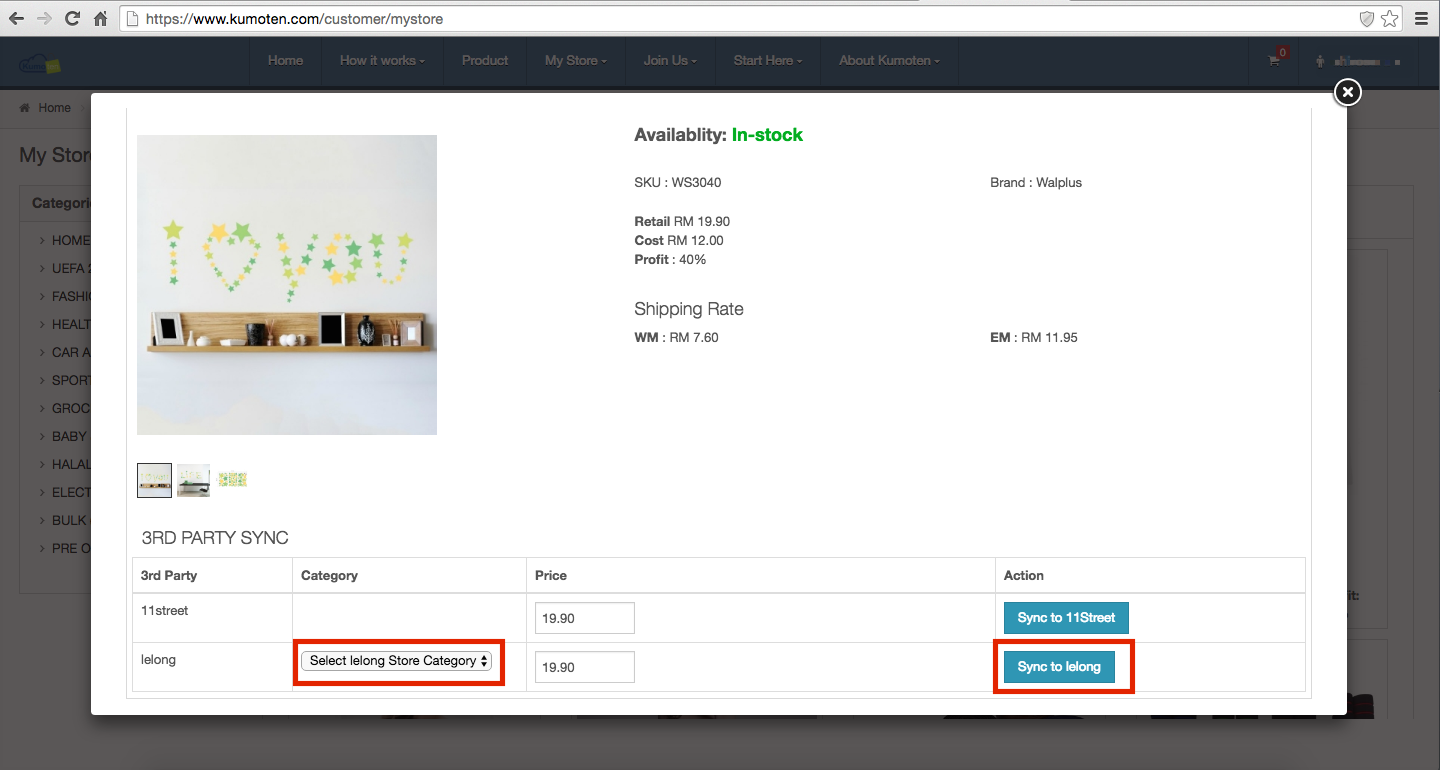Bookmark this page with star icon
Image resolution: width=1440 pixels, height=770 pixels.
(1390, 19)
